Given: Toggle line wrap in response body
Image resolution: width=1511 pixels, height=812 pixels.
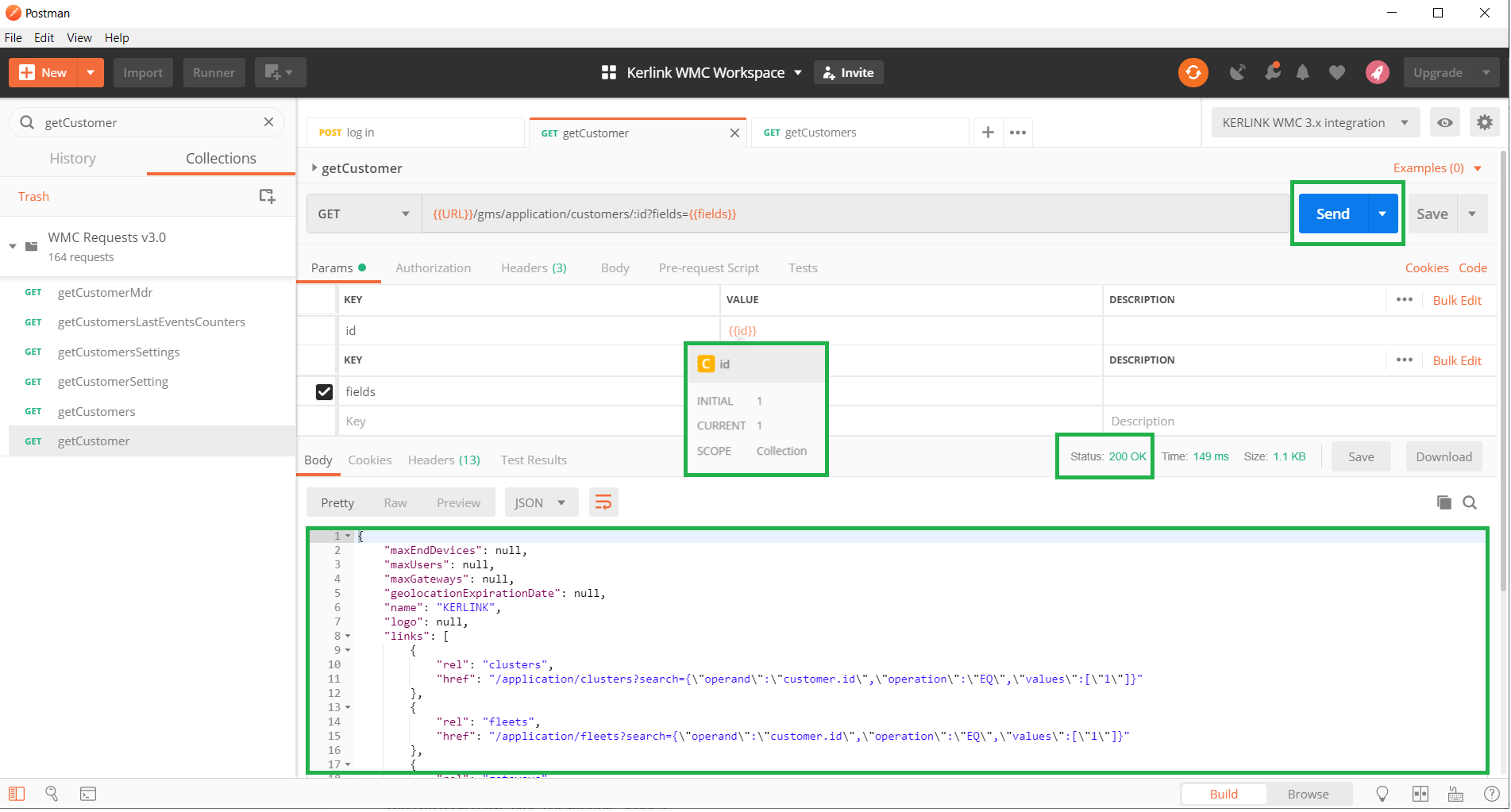Looking at the screenshot, I should tap(603, 502).
